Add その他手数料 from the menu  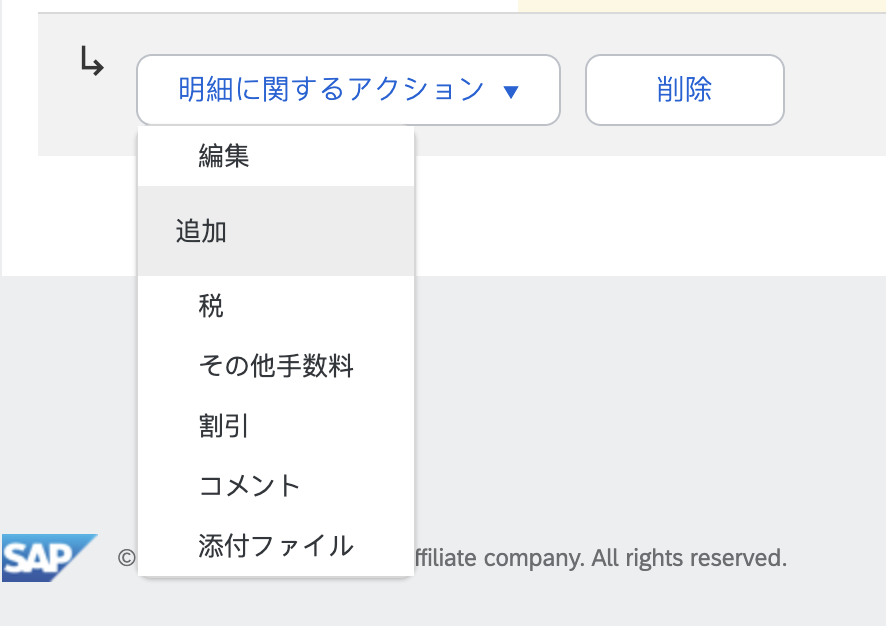click(x=276, y=366)
